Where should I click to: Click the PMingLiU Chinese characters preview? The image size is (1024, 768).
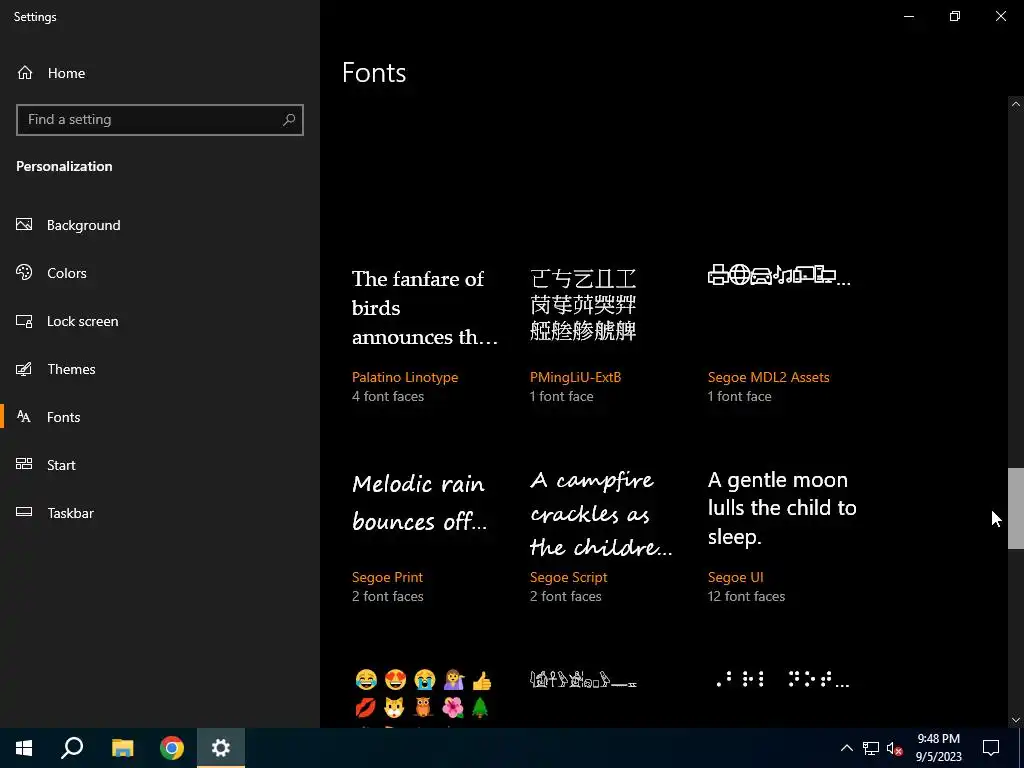click(x=583, y=305)
